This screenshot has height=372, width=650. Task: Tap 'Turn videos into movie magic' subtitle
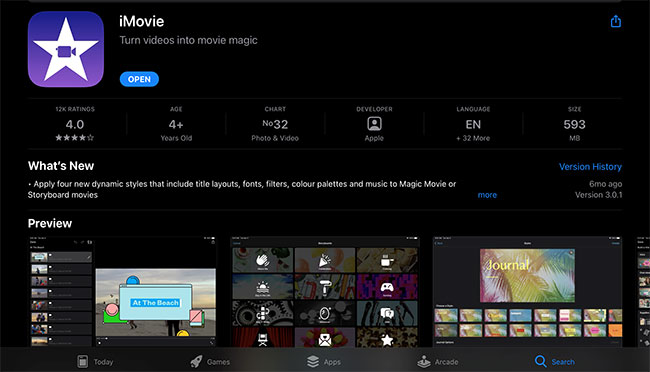189,40
